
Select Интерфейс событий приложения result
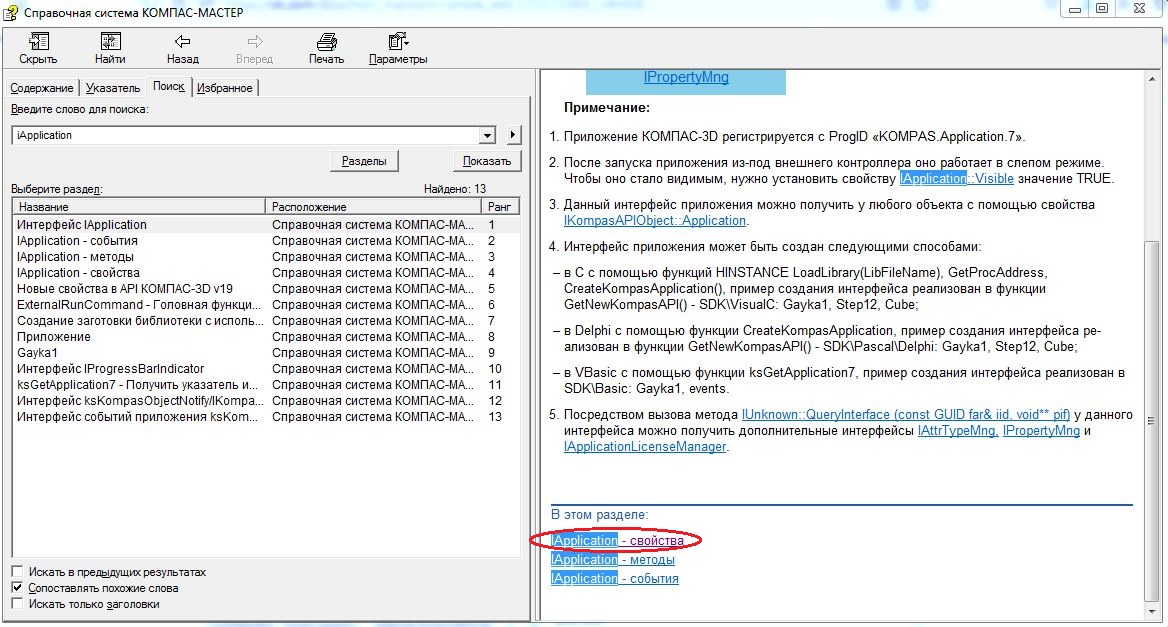click(x=266, y=417)
